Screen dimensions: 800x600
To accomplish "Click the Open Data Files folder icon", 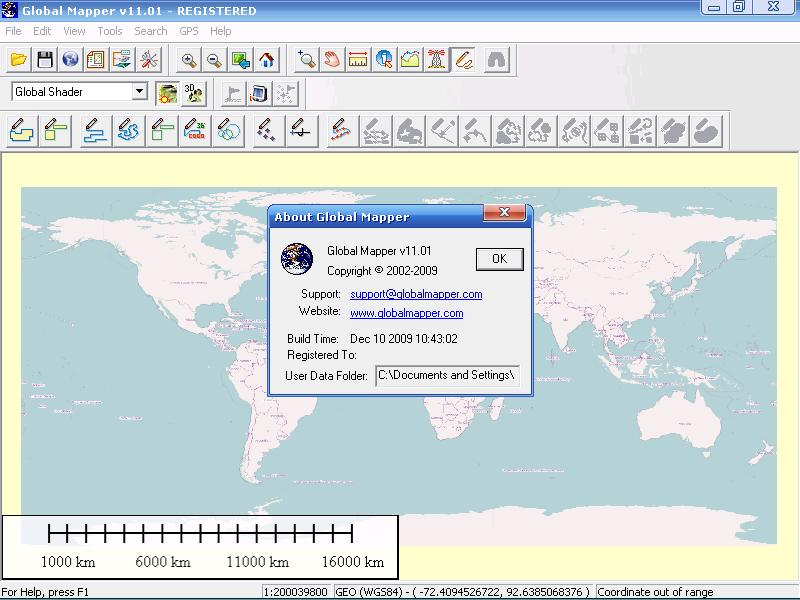I will click(x=19, y=60).
